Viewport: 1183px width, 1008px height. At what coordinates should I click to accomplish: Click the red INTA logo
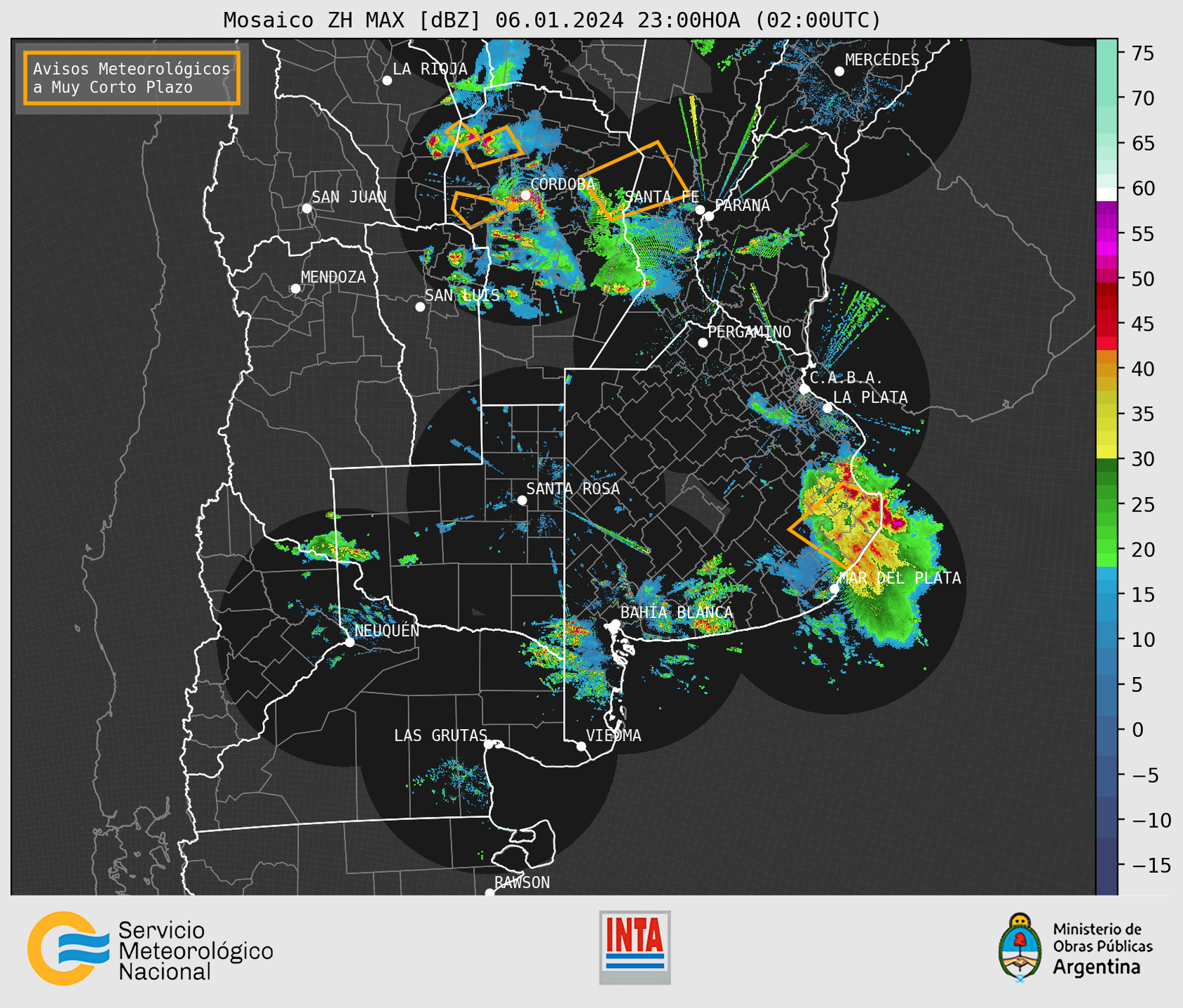click(x=635, y=947)
